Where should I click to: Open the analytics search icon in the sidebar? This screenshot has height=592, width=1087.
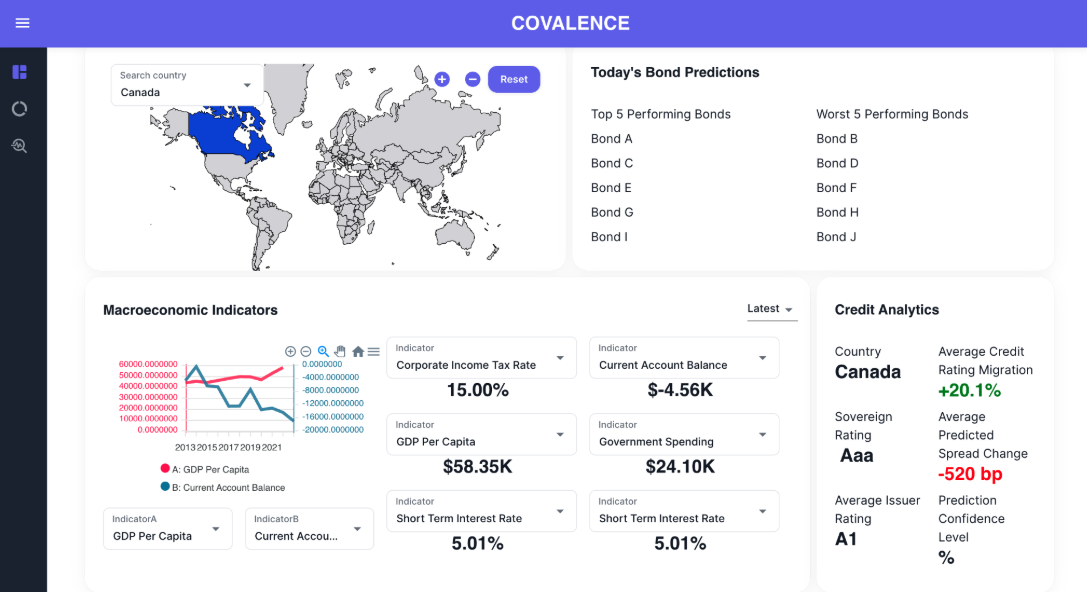pyautogui.click(x=19, y=146)
